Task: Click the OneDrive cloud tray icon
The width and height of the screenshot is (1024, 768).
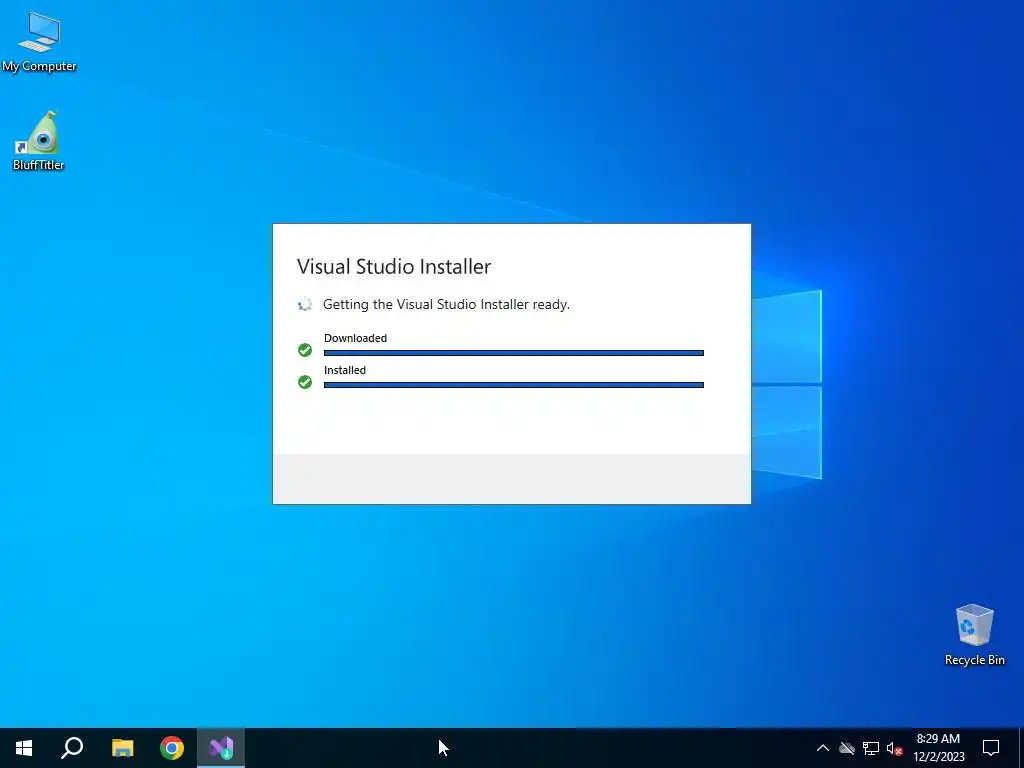Action: coord(847,748)
